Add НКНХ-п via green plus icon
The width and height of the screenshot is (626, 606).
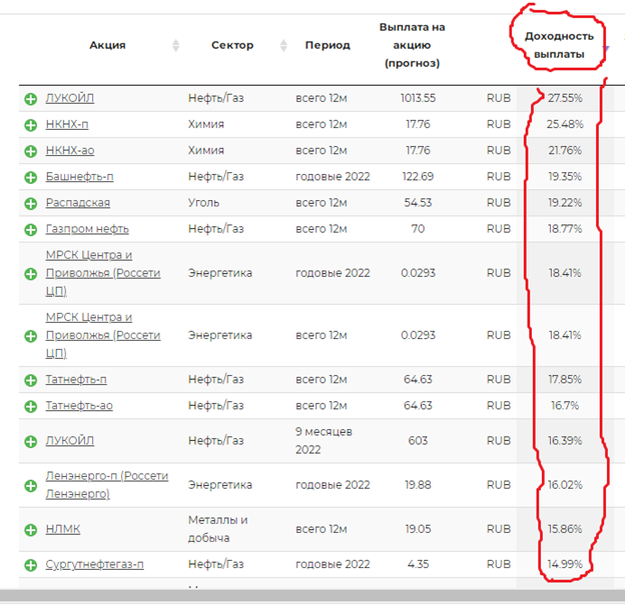coord(31,125)
